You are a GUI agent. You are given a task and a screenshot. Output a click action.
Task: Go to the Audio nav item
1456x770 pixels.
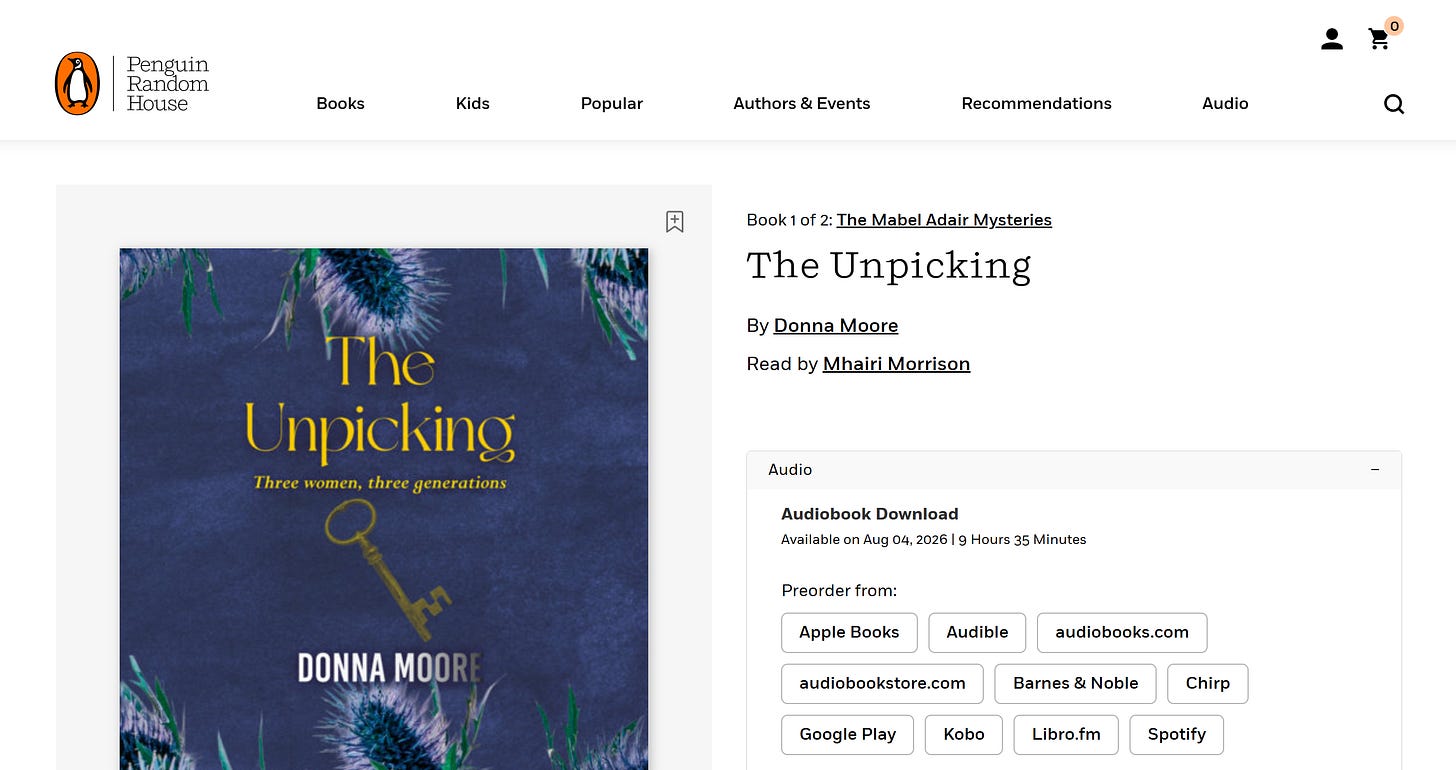[x=1225, y=103]
